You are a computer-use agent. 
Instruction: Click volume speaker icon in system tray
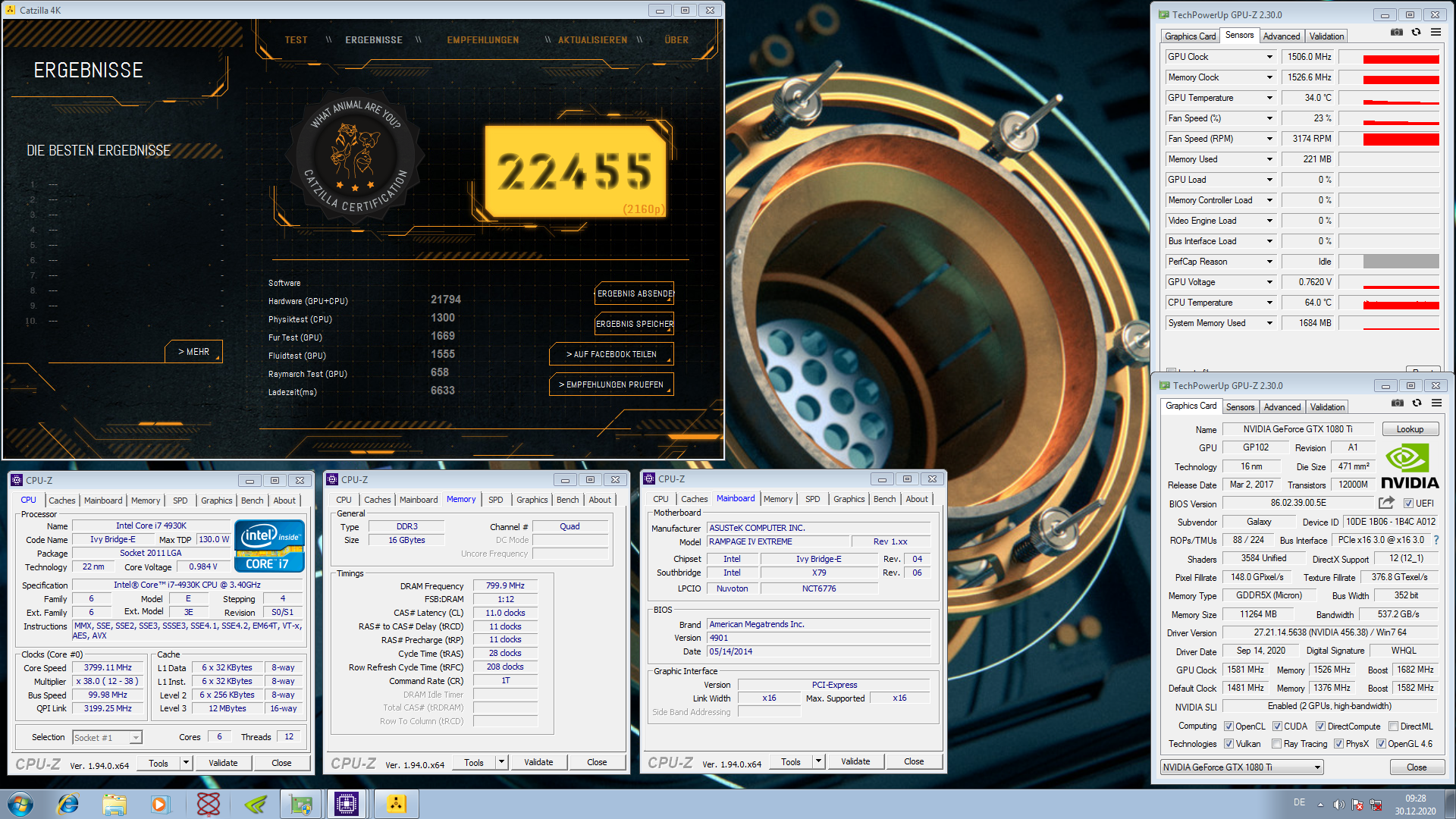point(1338,805)
